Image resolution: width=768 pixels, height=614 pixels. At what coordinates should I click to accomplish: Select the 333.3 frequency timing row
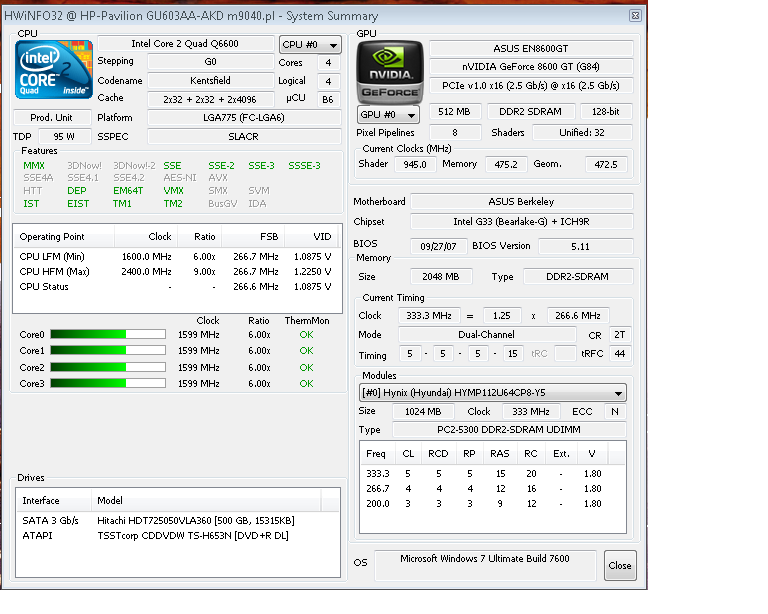click(x=492, y=474)
